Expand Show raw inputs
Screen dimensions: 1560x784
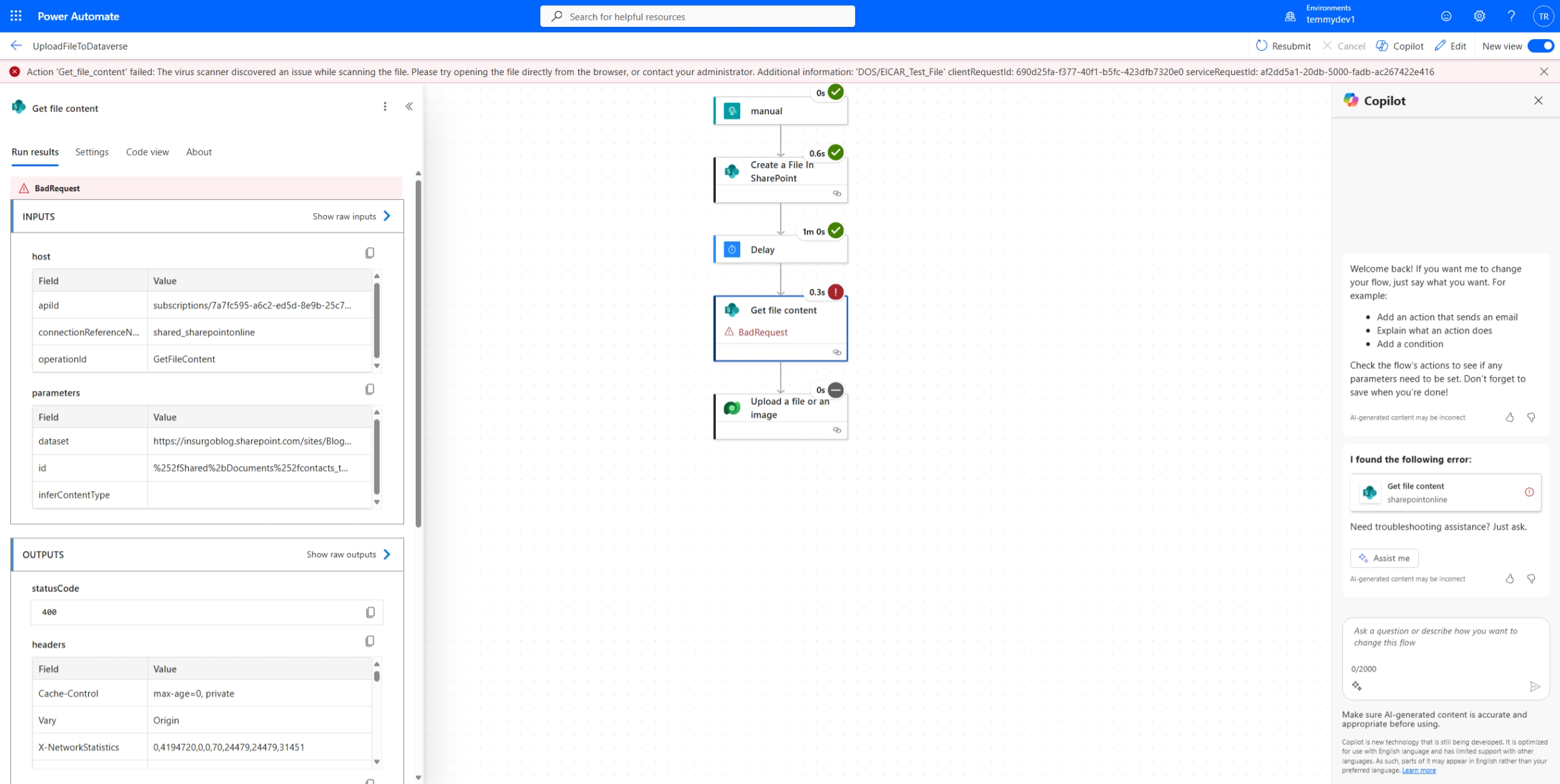(351, 216)
